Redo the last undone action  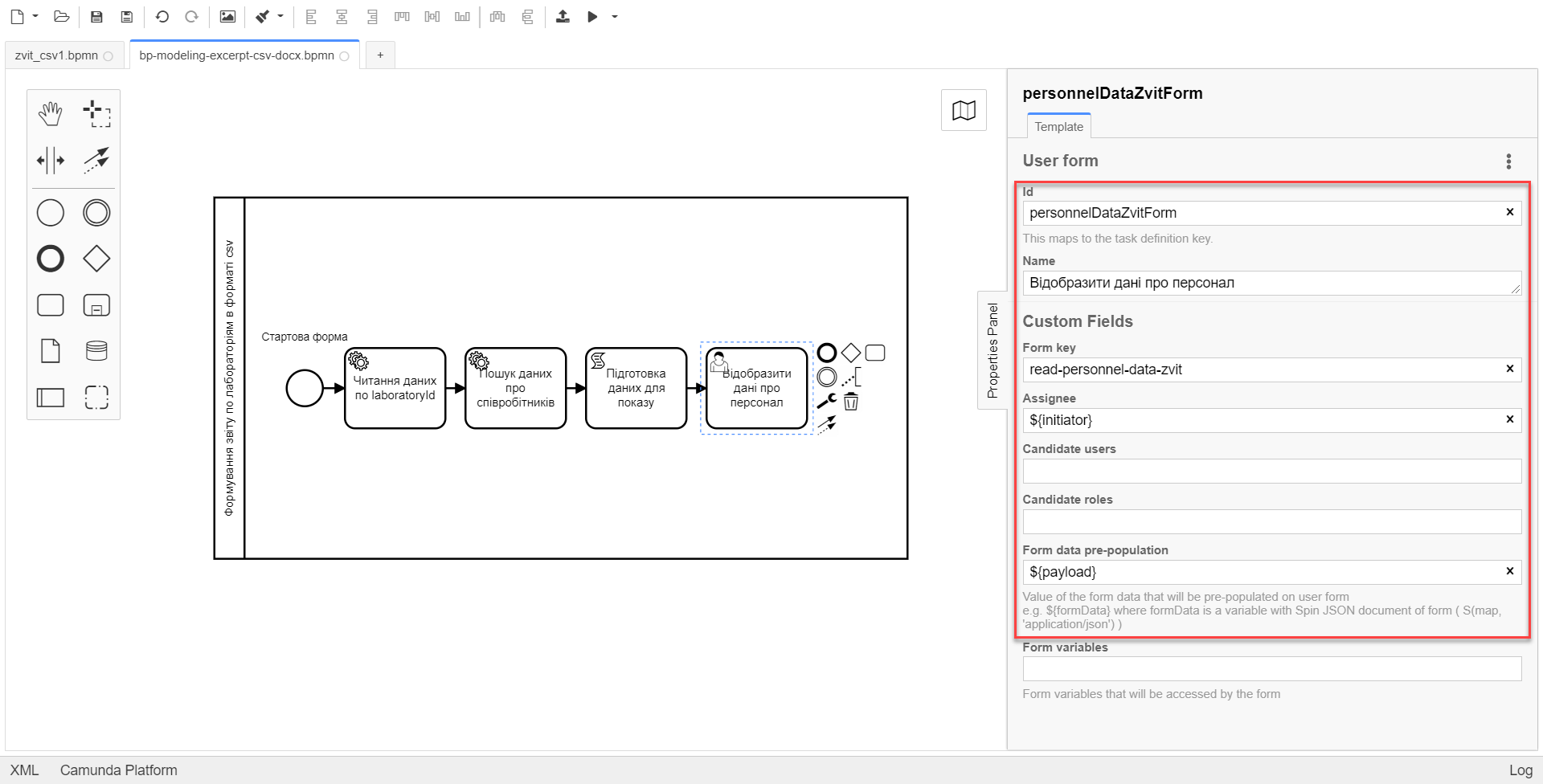tap(191, 16)
